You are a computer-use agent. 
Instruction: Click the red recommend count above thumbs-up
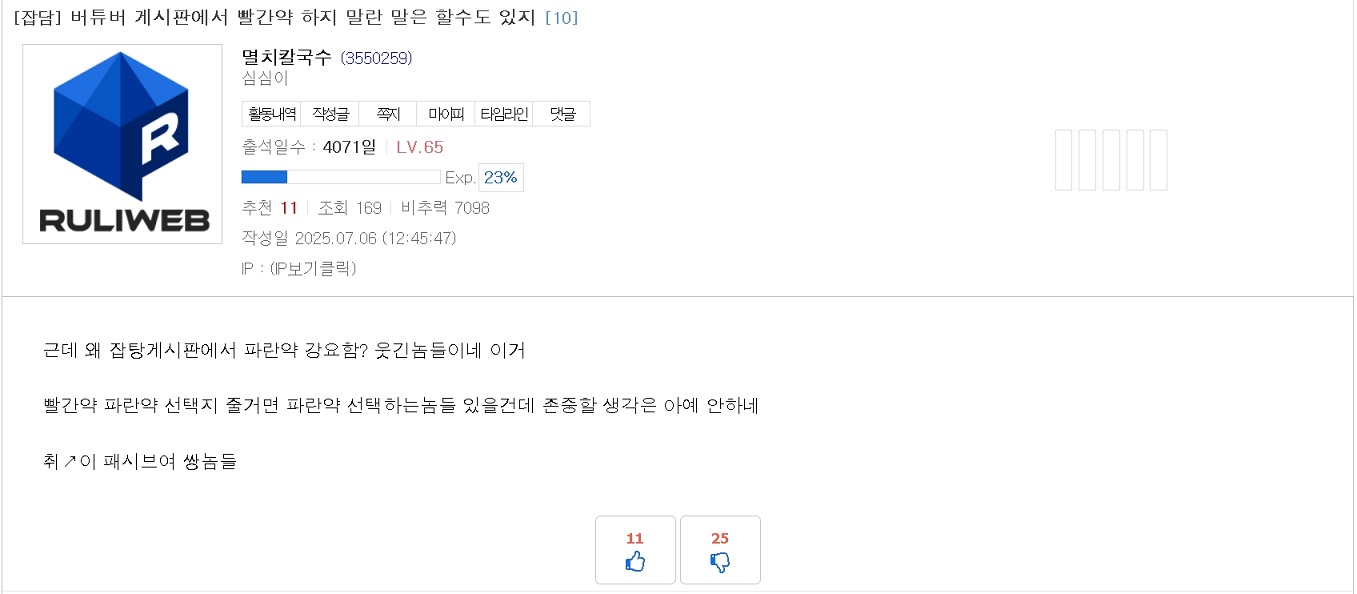635,538
